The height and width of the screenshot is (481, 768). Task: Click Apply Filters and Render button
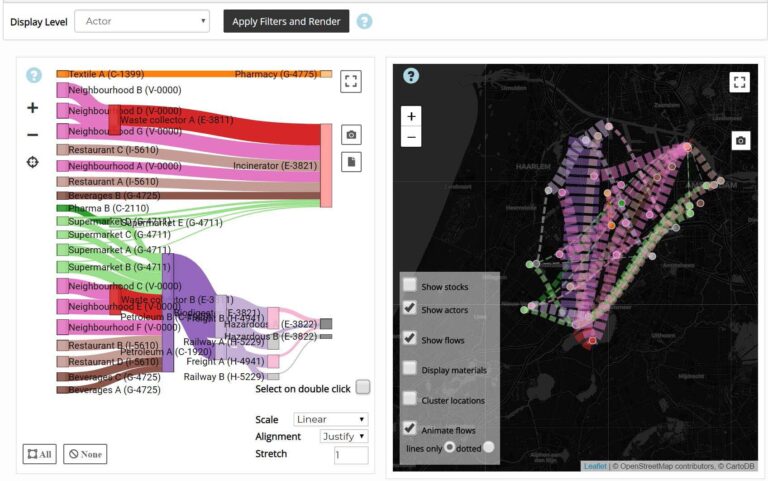(x=286, y=21)
